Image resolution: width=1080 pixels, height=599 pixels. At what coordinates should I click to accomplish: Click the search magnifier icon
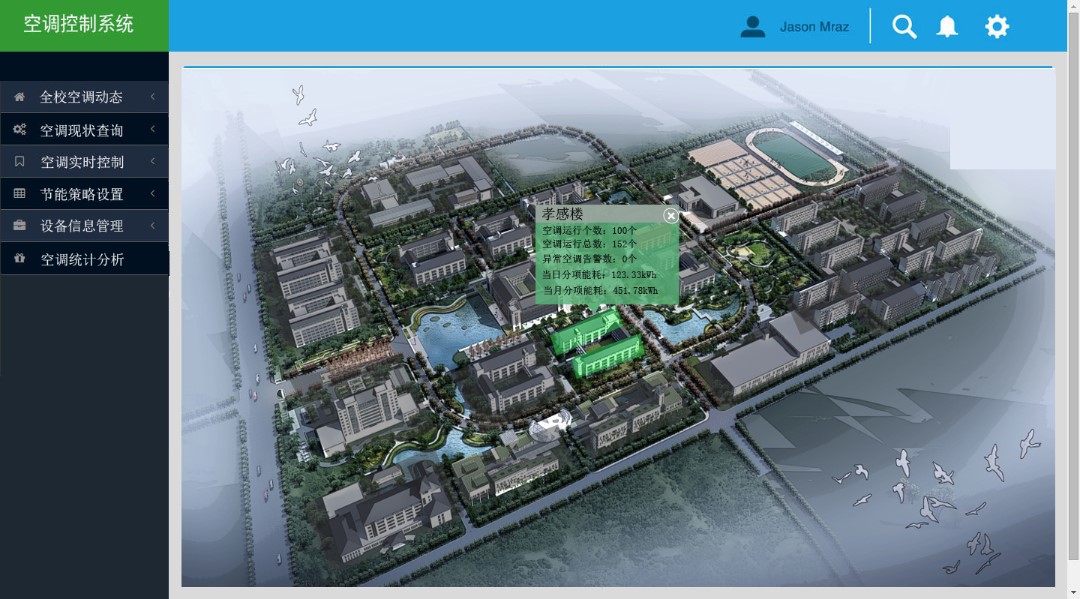[904, 27]
